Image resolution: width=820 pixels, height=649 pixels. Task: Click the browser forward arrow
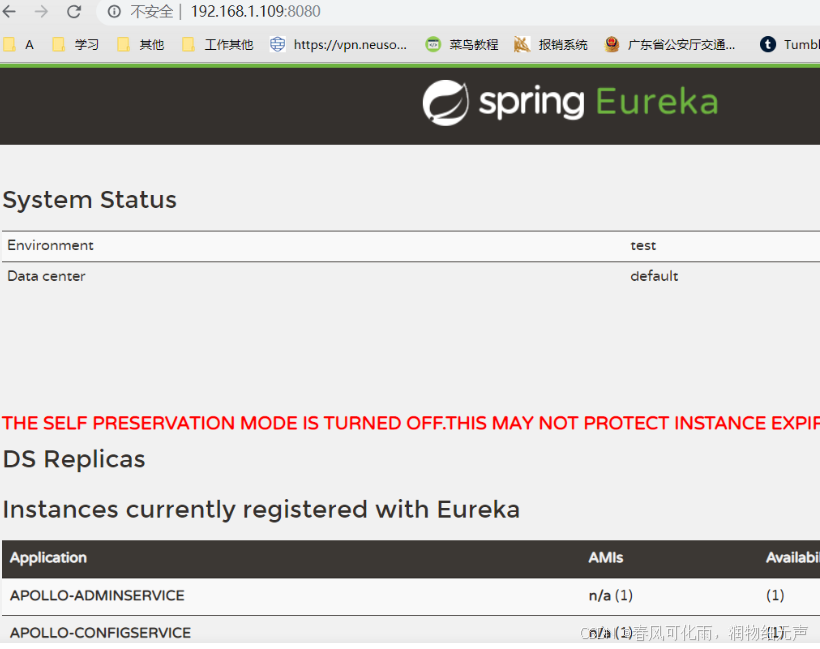41,12
